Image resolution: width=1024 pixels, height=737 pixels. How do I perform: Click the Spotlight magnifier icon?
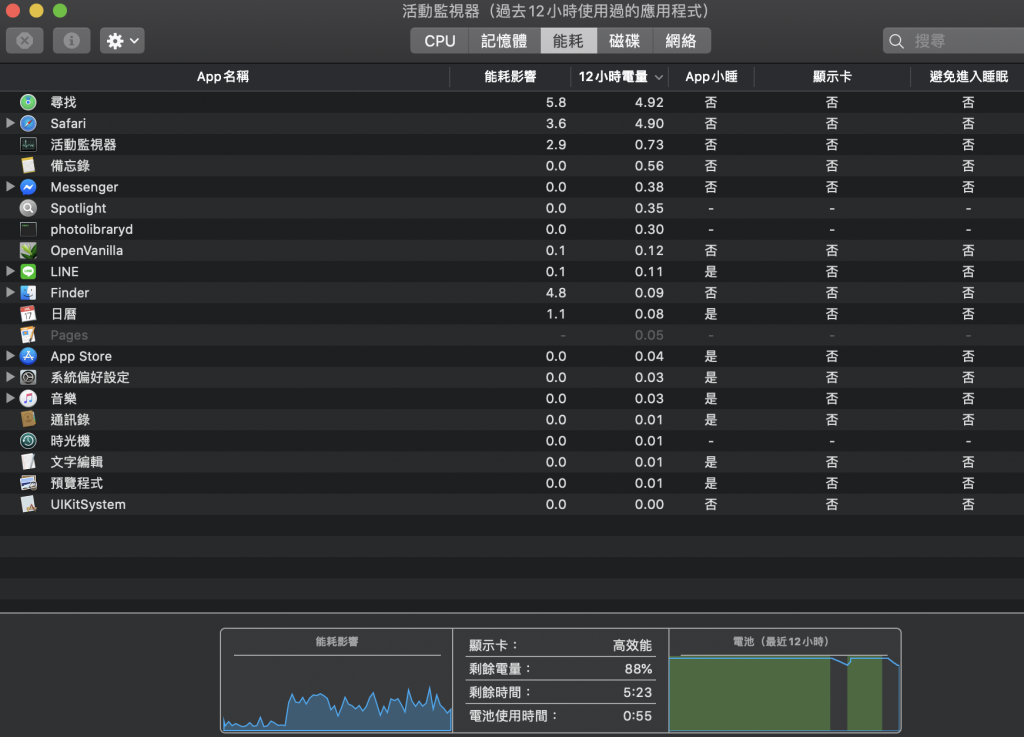28,208
